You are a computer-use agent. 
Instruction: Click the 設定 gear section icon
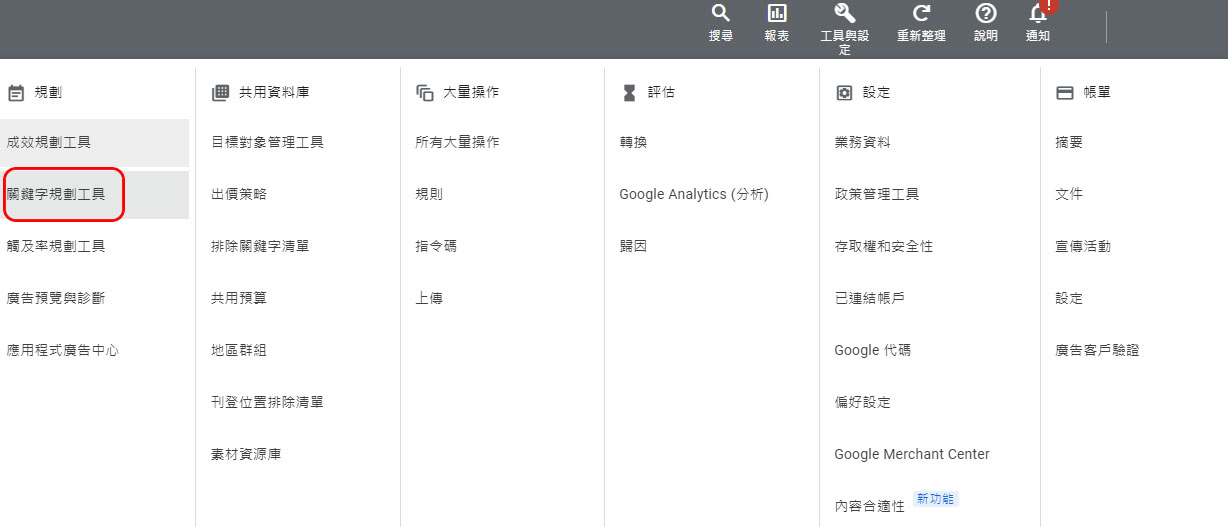click(x=844, y=93)
